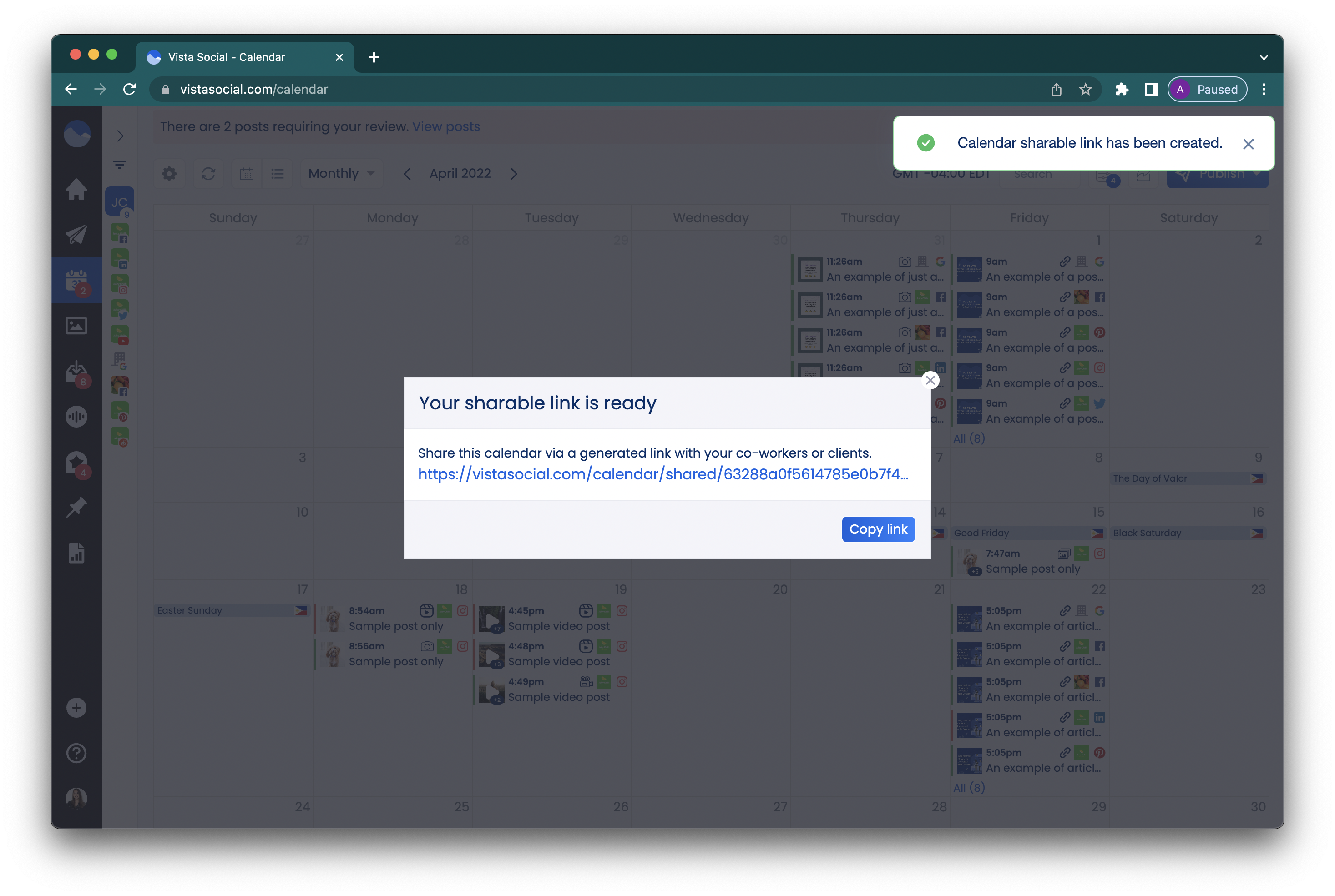Show All (8) posts on Friday 1

pos(969,439)
